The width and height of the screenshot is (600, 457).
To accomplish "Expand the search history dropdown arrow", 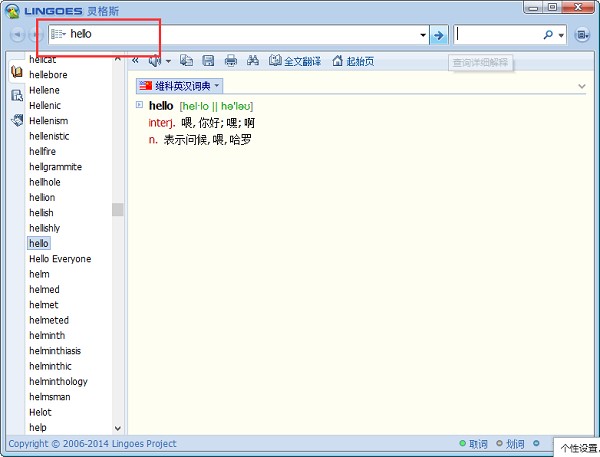I will pyautogui.click(x=423, y=35).
